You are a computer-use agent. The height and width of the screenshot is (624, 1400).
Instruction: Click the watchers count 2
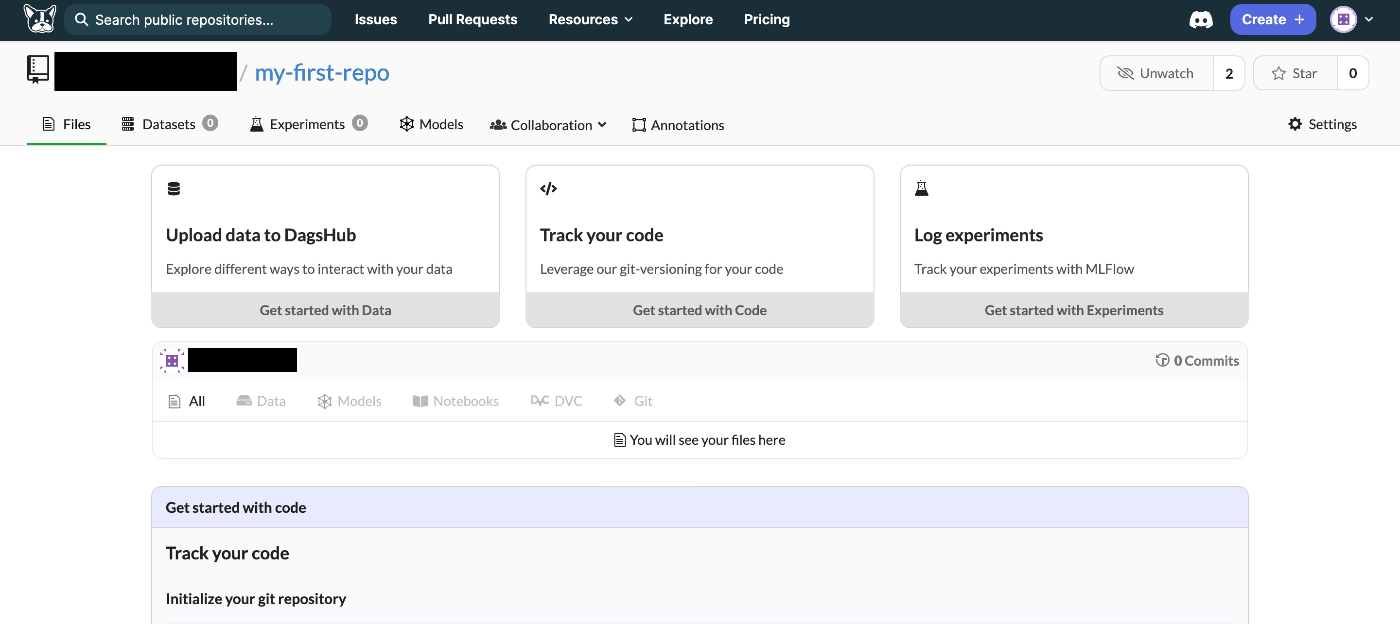point(1229,73)
